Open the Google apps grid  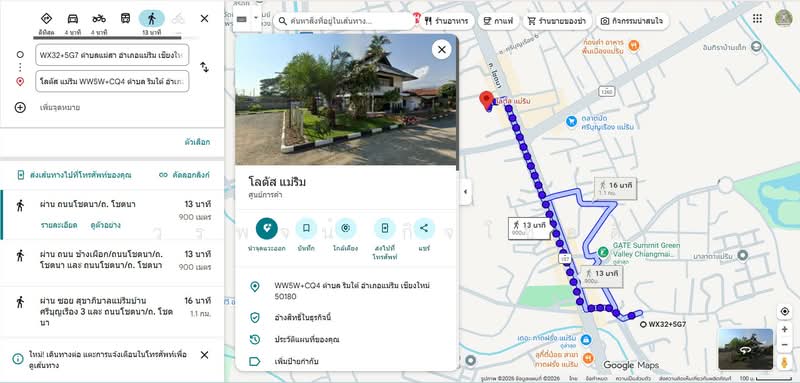coord(757,18)
